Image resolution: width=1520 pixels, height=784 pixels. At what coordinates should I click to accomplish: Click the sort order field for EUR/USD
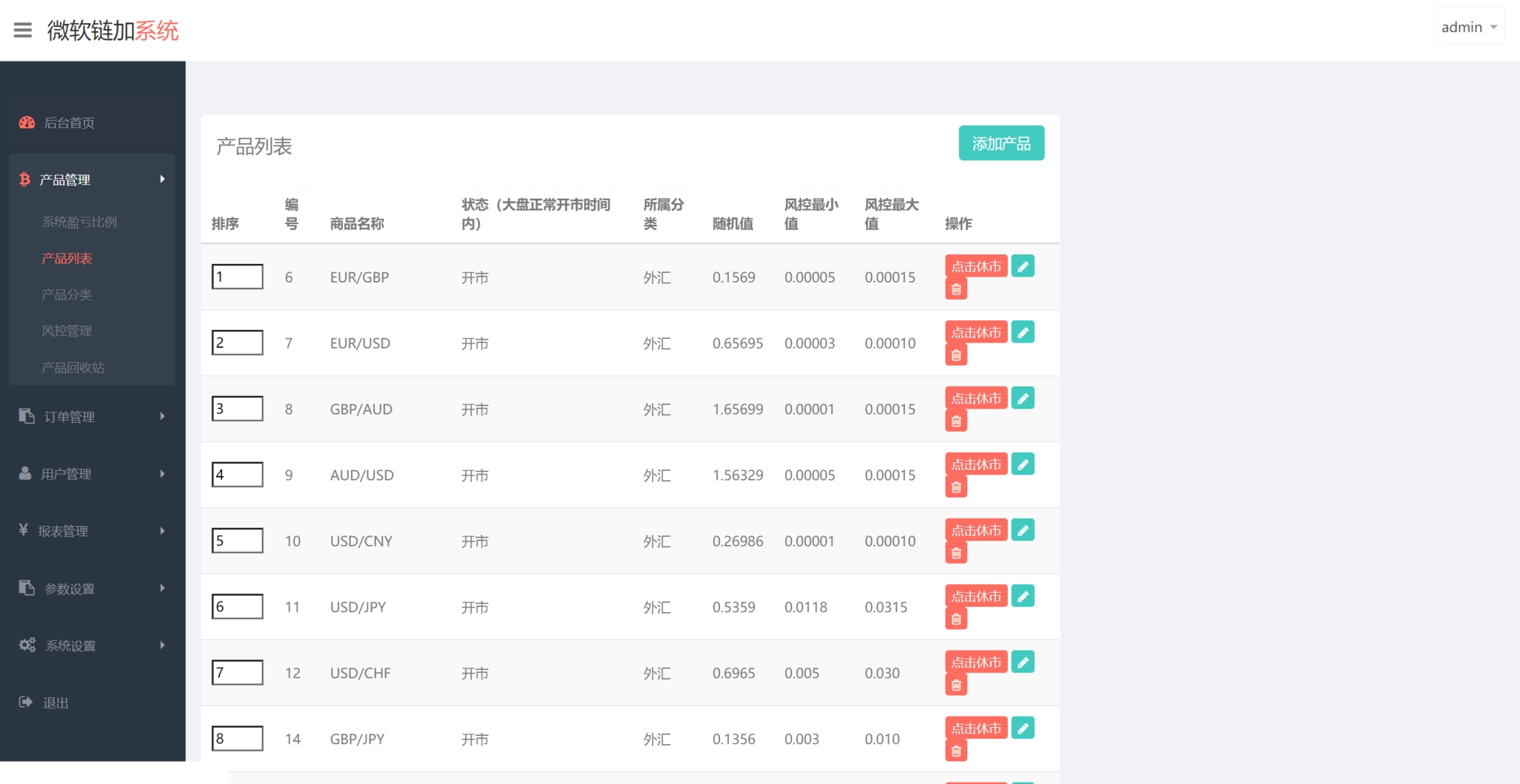[237, 343]
